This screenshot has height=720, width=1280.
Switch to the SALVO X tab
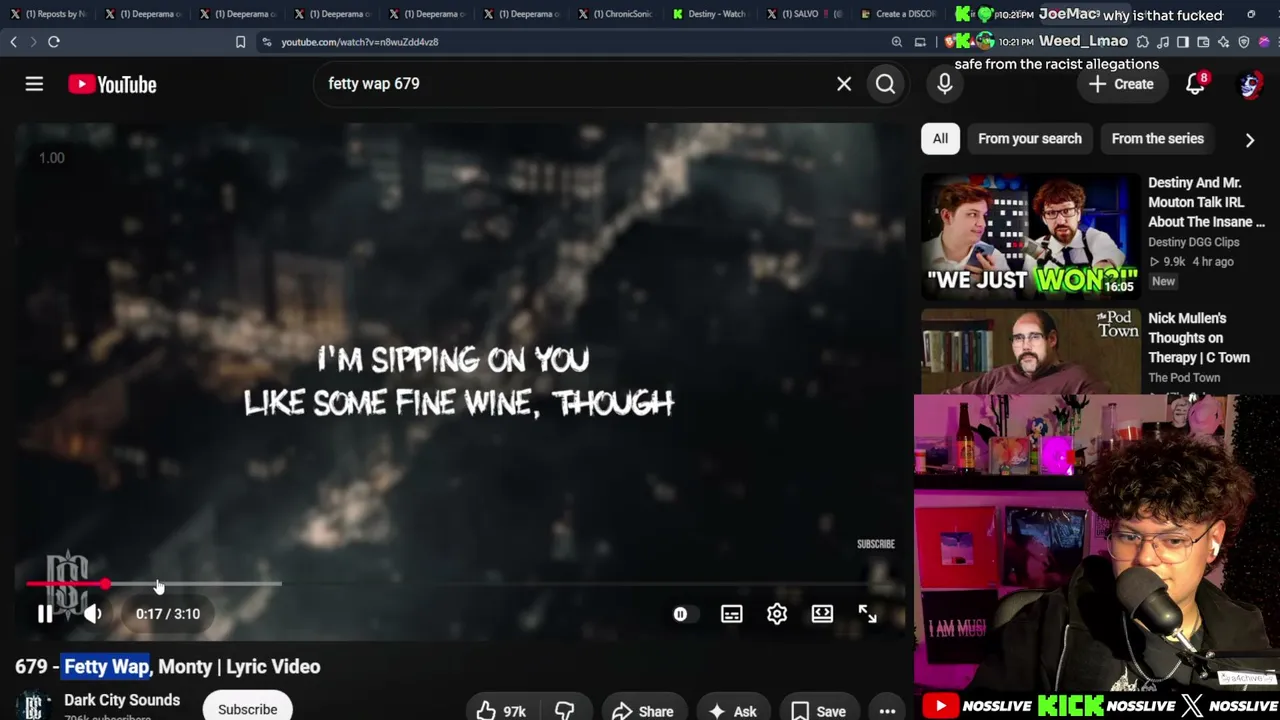806,14
